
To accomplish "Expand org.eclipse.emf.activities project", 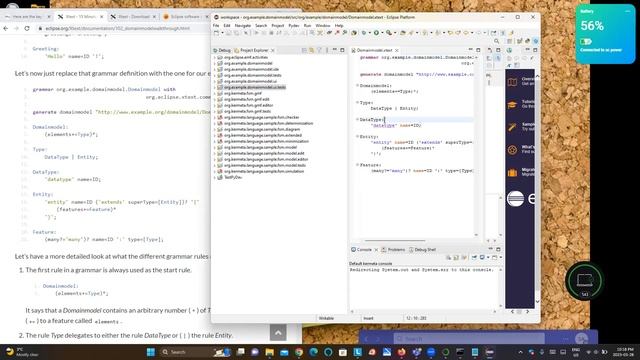I will coord(215,58).
